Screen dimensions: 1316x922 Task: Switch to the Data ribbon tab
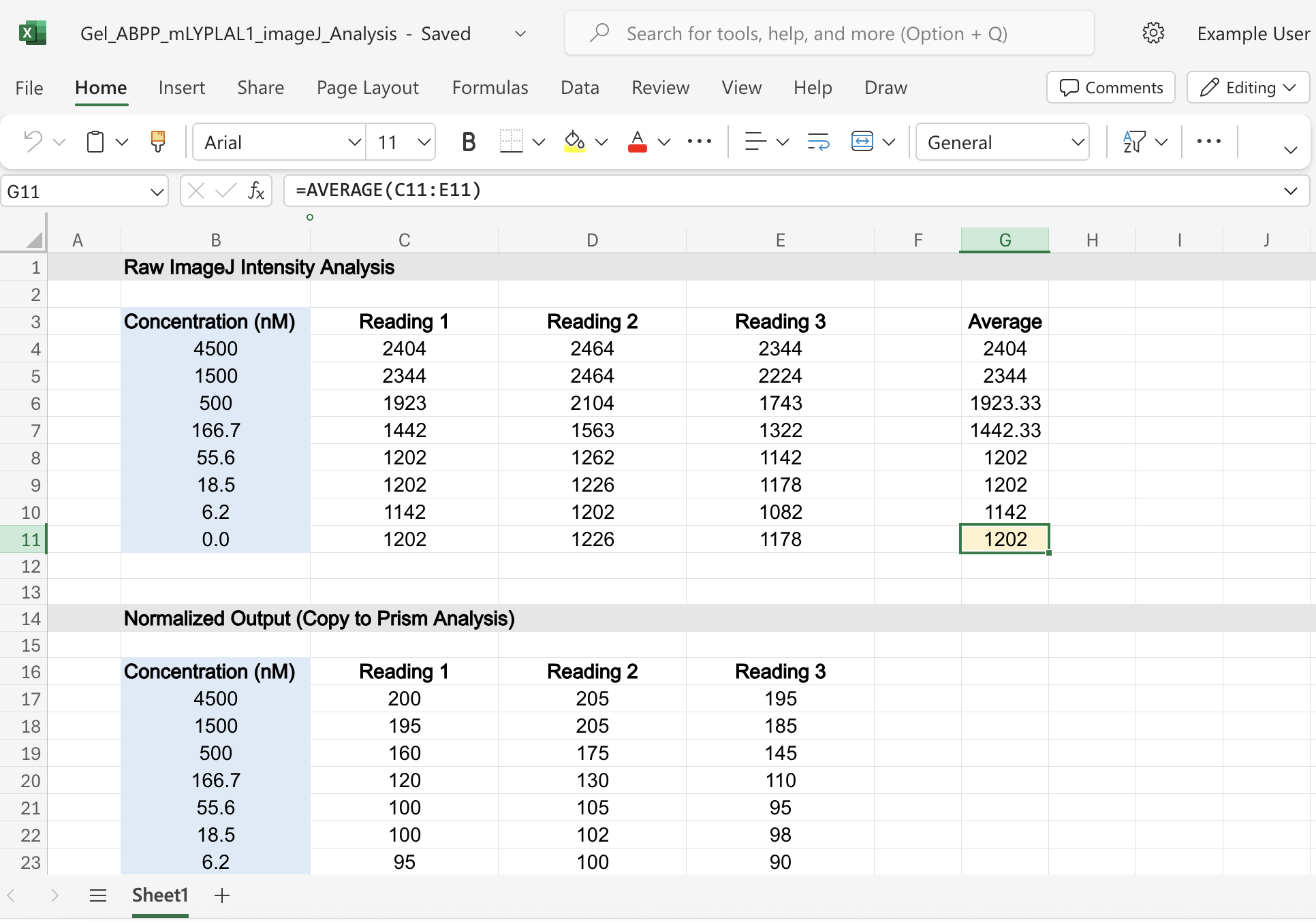click(580, 87)
